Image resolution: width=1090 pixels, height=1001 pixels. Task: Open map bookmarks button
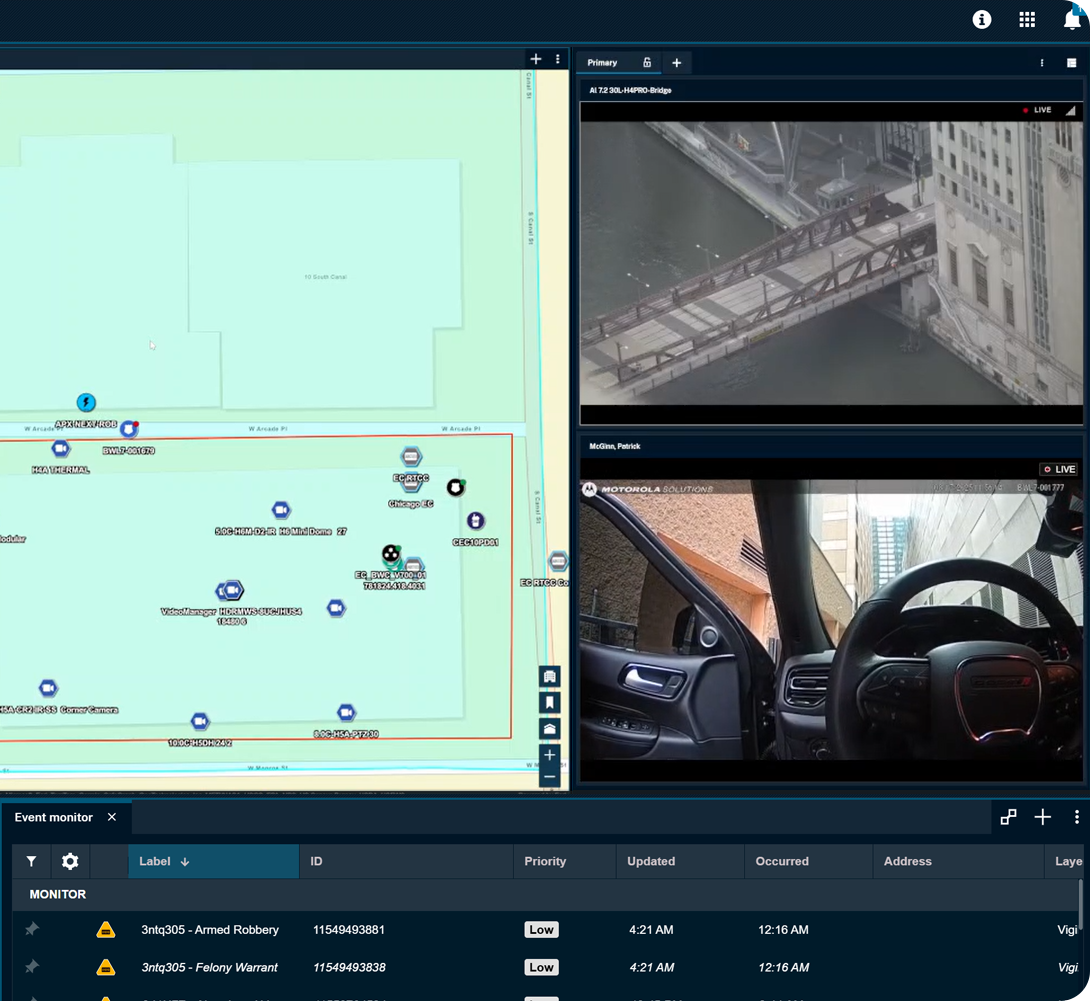[x=549, y=703]
